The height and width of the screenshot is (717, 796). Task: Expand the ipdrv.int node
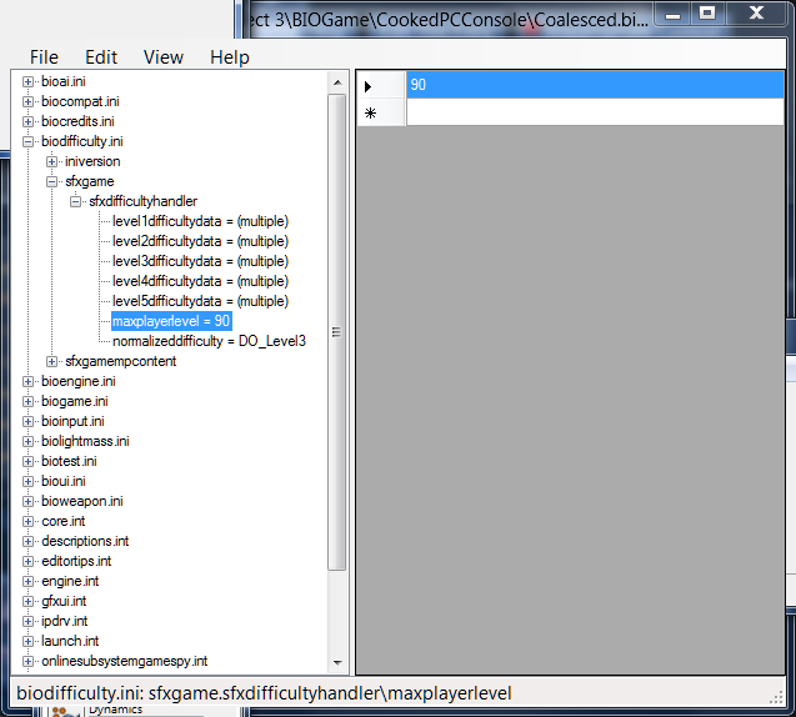(28, 622)
